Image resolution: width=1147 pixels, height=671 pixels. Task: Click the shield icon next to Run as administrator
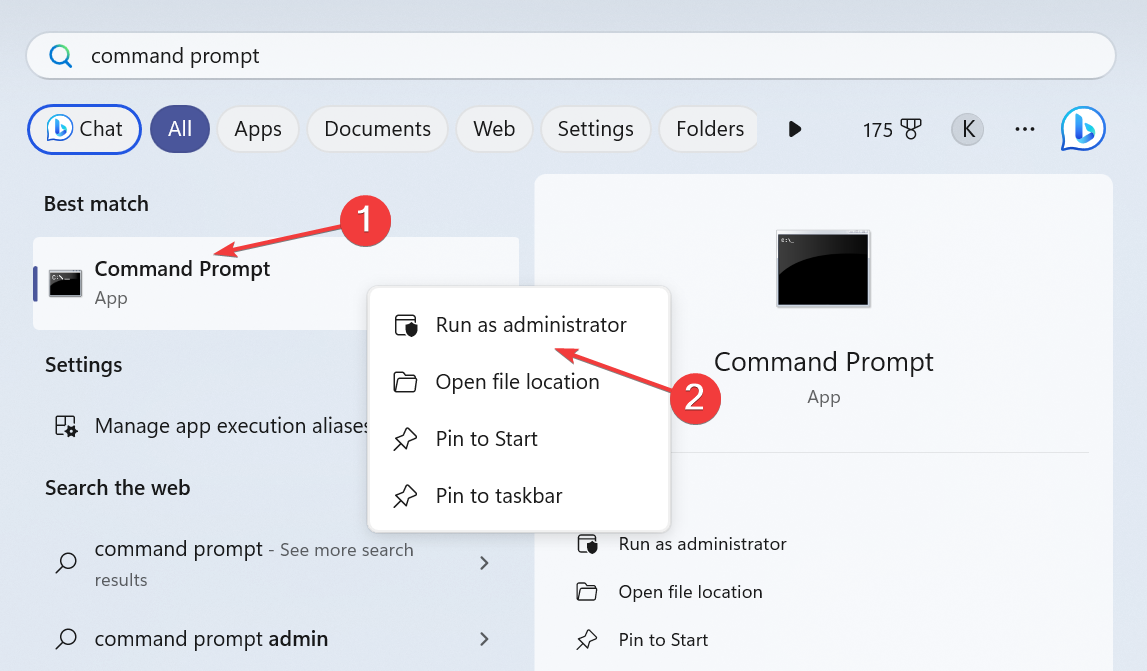[x=408, y=325]
